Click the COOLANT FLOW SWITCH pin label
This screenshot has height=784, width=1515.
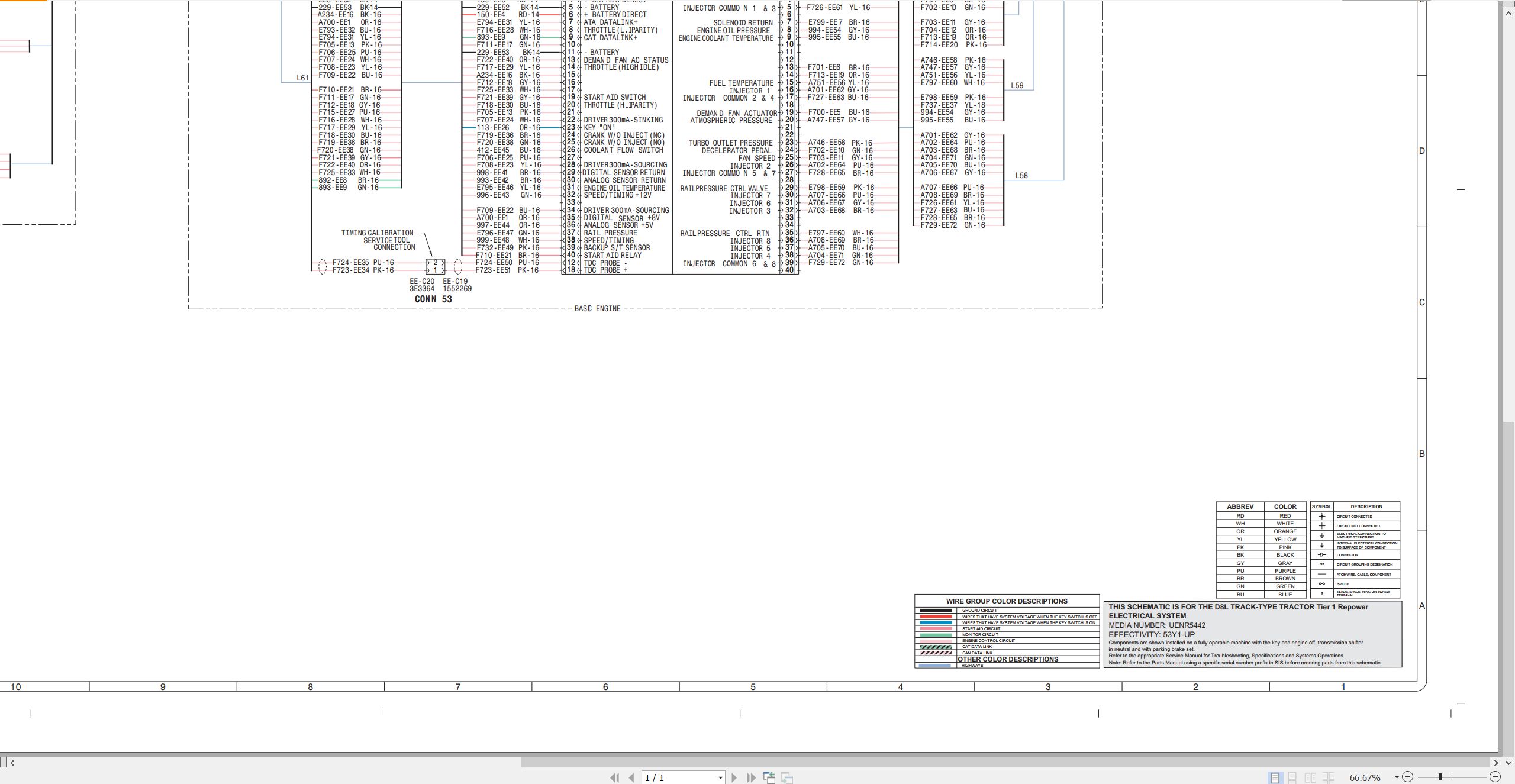624,150
